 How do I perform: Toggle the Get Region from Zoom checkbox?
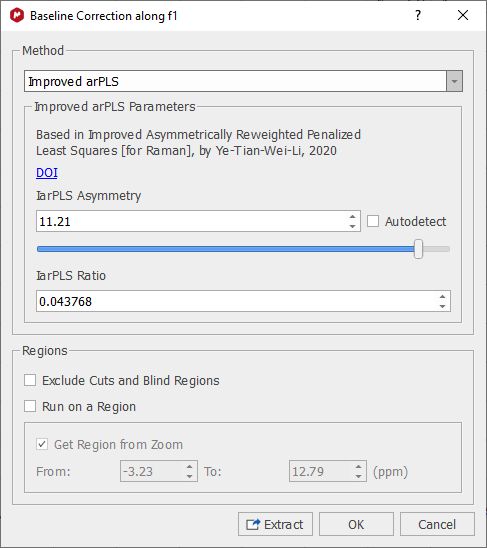coord(42,445)
